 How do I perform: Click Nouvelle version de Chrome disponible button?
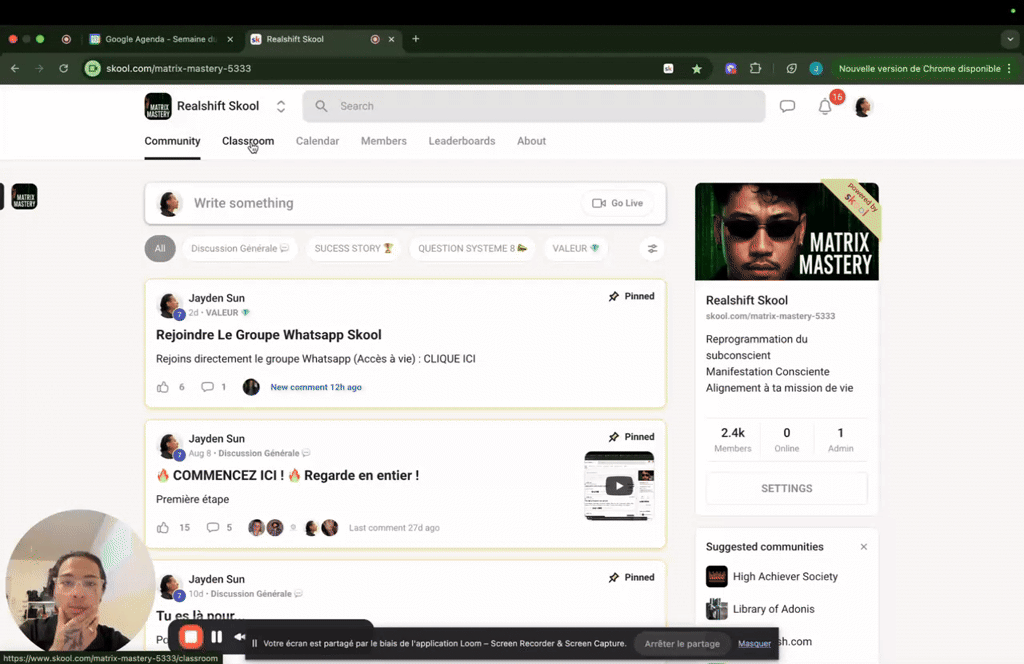point(920,69)
